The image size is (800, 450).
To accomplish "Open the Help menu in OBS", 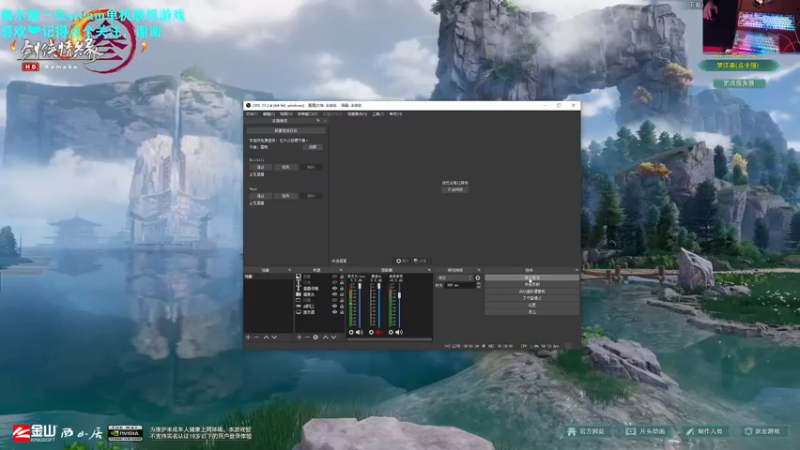I will [x=396, y=114].
